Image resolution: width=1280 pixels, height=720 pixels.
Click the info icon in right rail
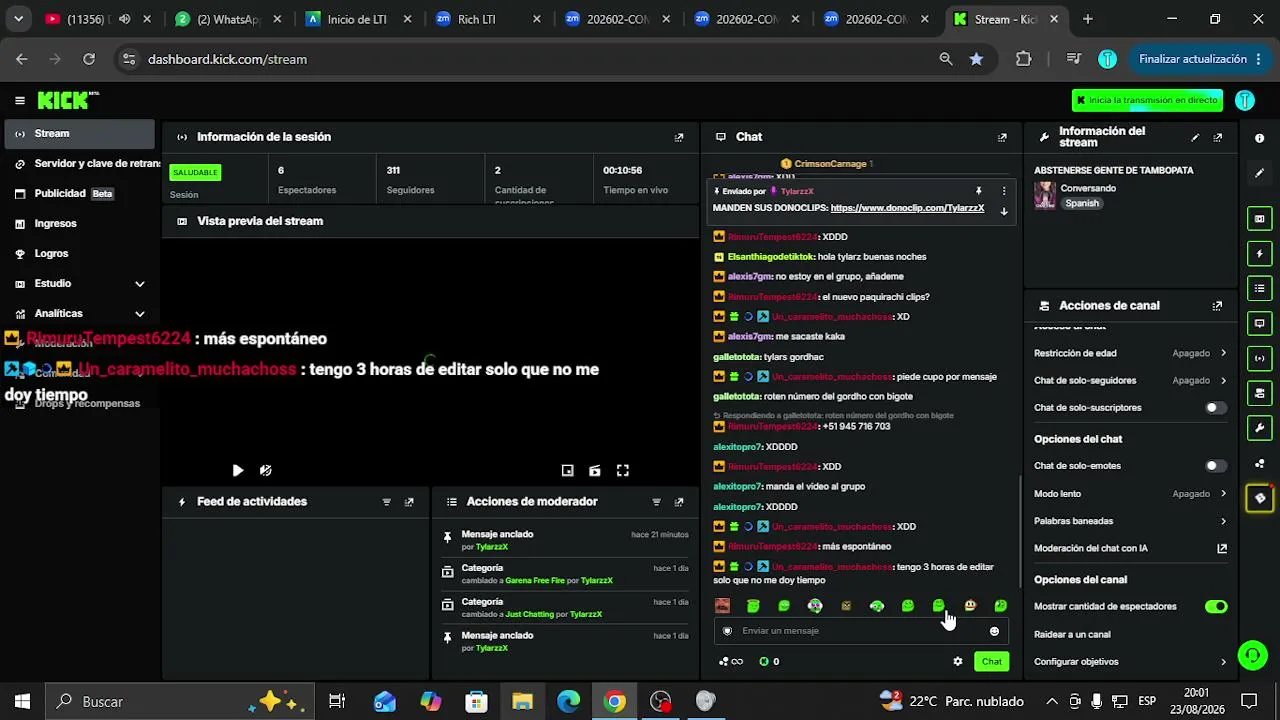[x=1260, y=138]
